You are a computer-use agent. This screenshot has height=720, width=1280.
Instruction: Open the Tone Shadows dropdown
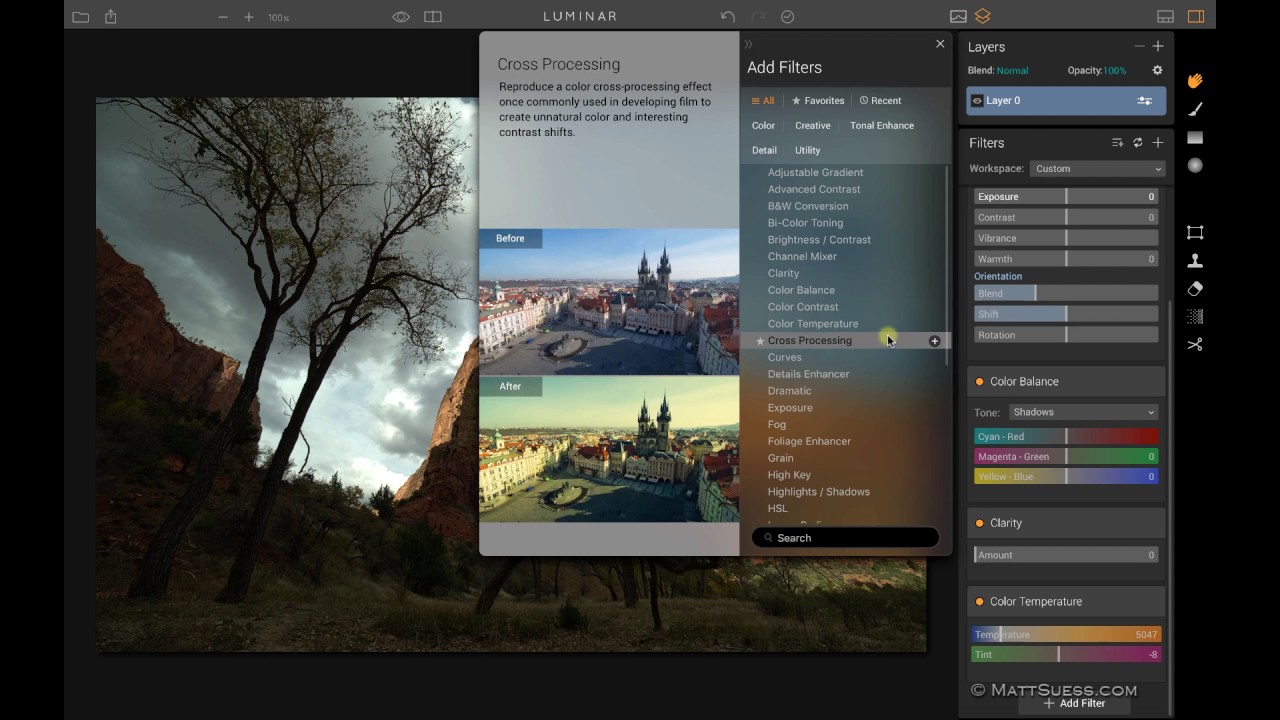[1082, 412]
